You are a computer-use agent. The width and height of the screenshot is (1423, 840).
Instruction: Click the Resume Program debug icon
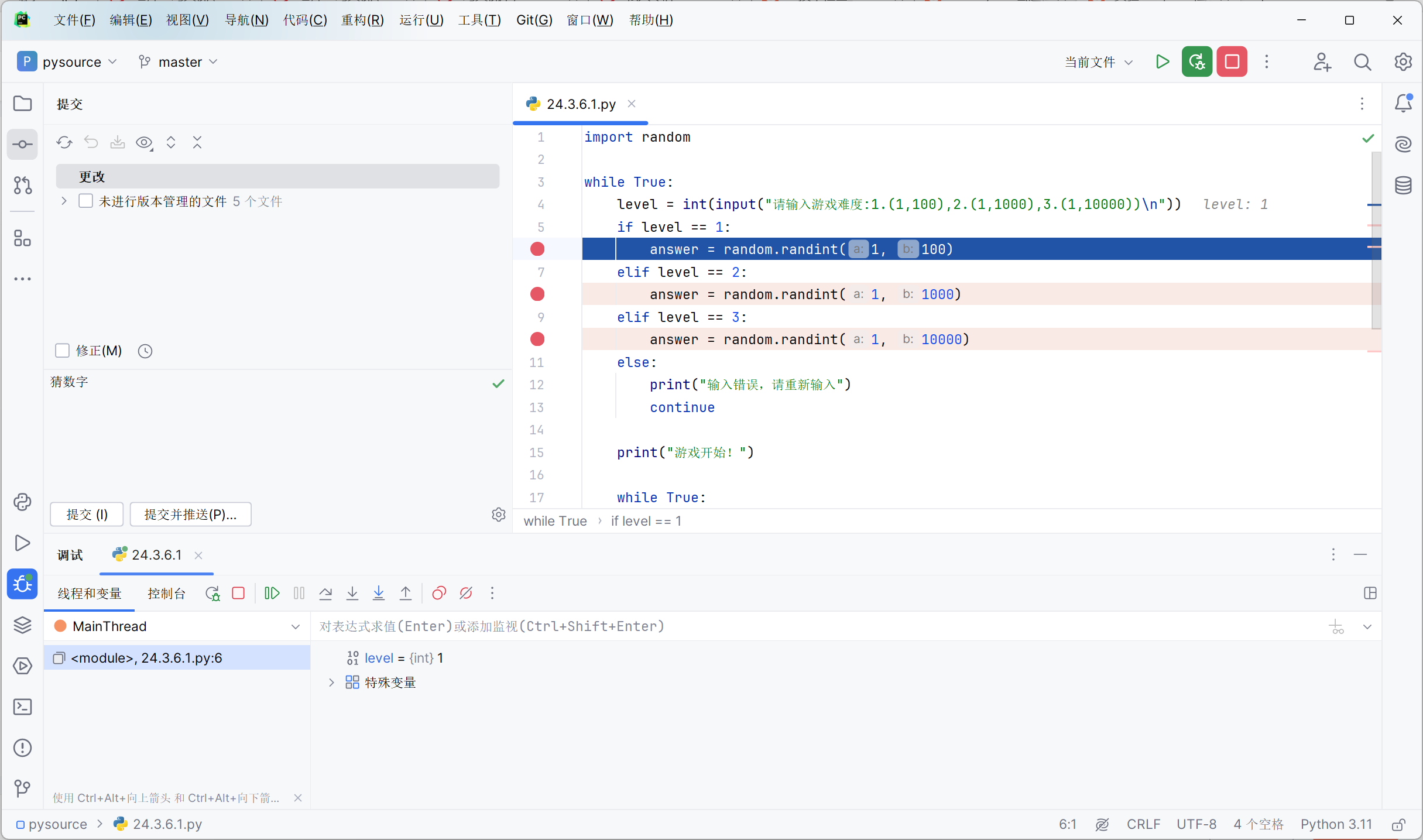coord(272,593)
